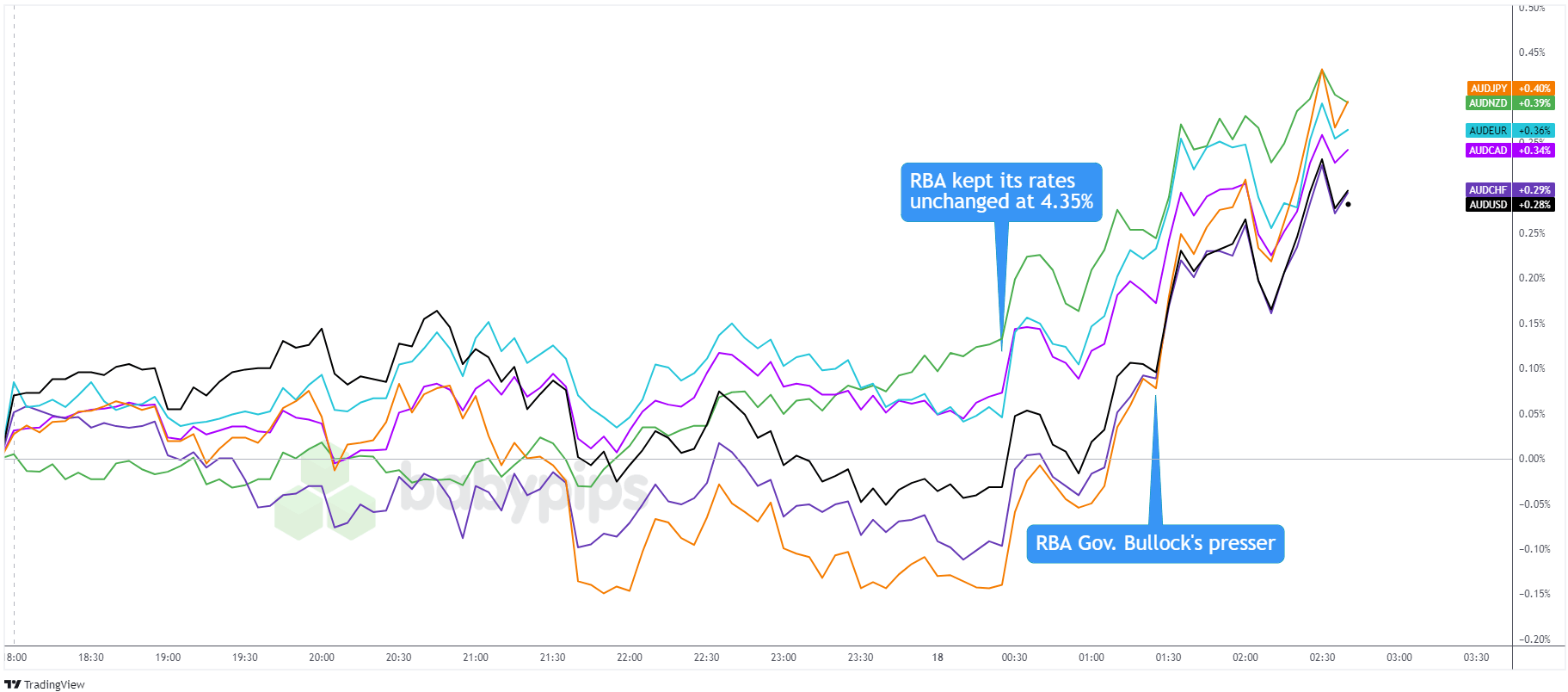Click the date marker 18 on time axis

tap(938, 658)
